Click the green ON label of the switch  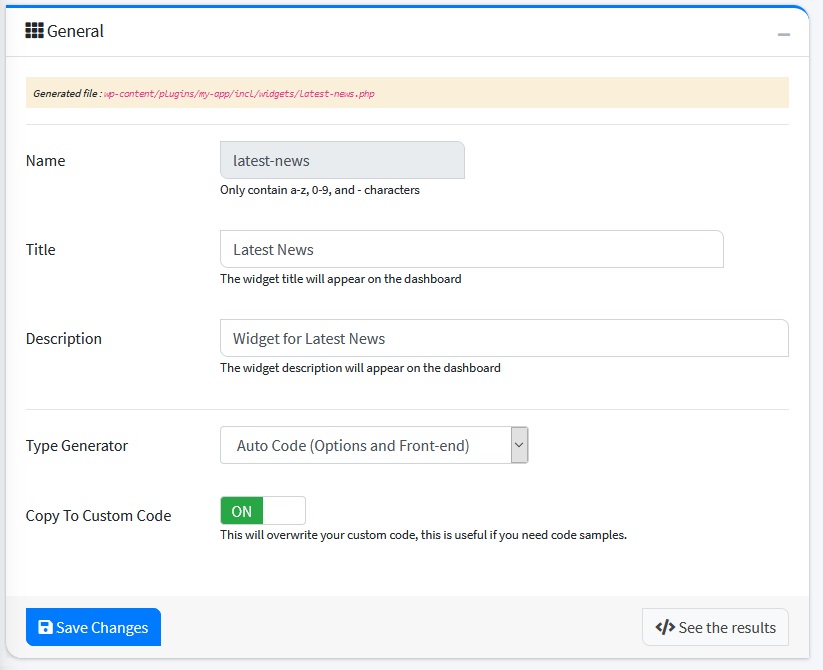coord(242,511)
